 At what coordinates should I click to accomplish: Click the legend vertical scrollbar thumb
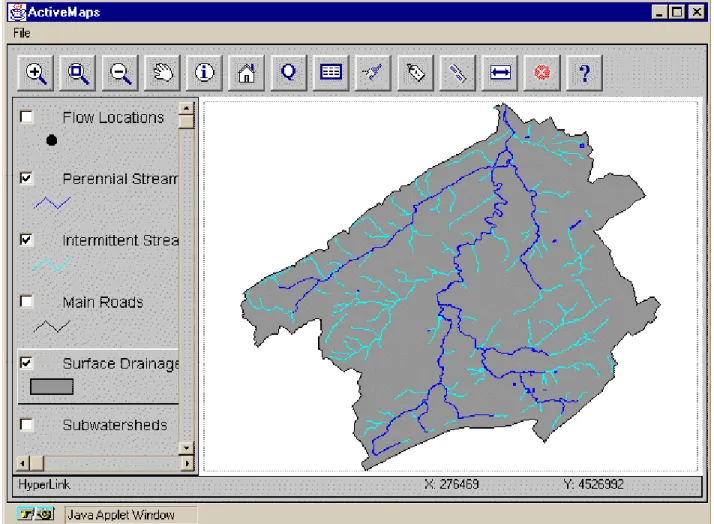tap(186, 121)
